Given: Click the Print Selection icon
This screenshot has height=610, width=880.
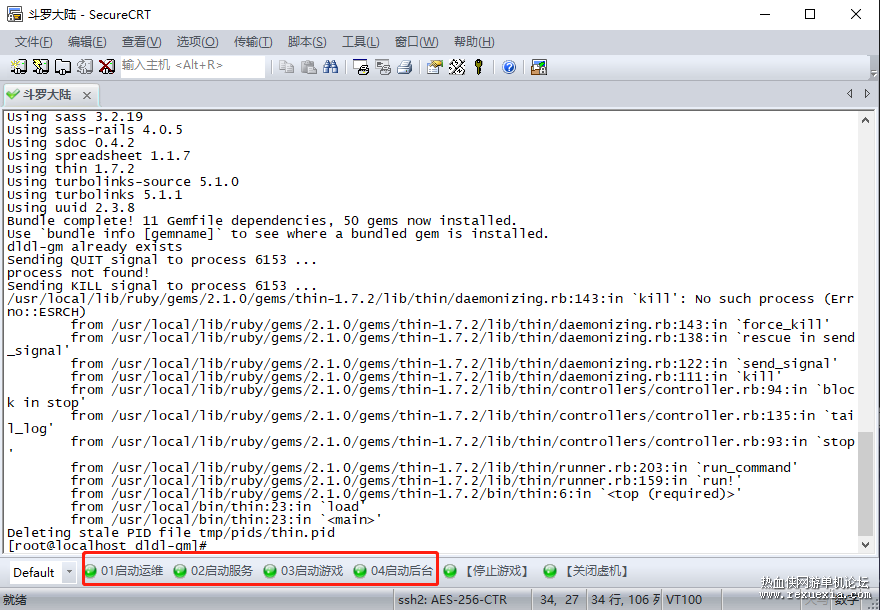Looking at the screenshot, I should coord(383,67).
